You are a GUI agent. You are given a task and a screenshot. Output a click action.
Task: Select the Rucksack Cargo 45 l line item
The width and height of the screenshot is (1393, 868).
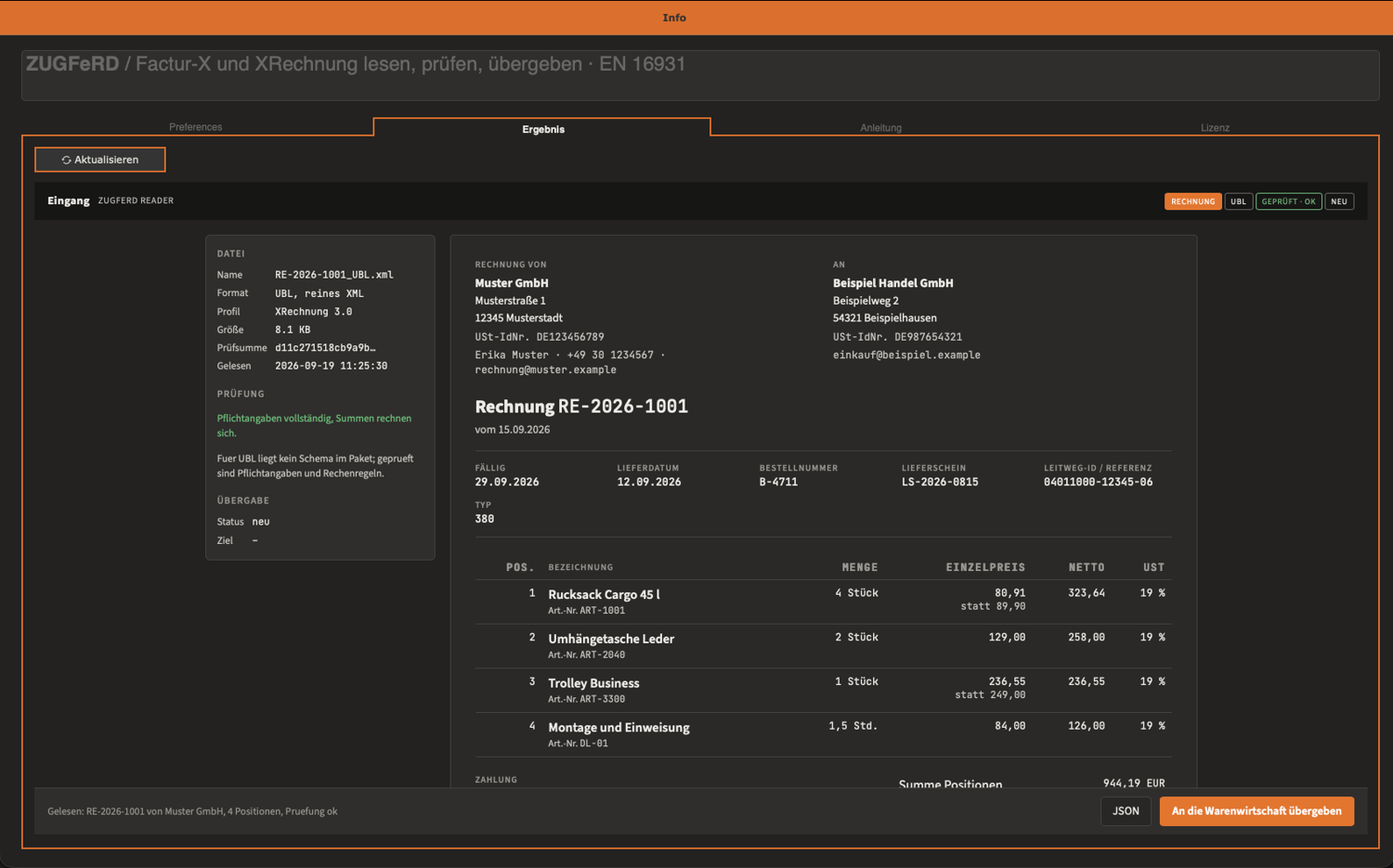823,602
